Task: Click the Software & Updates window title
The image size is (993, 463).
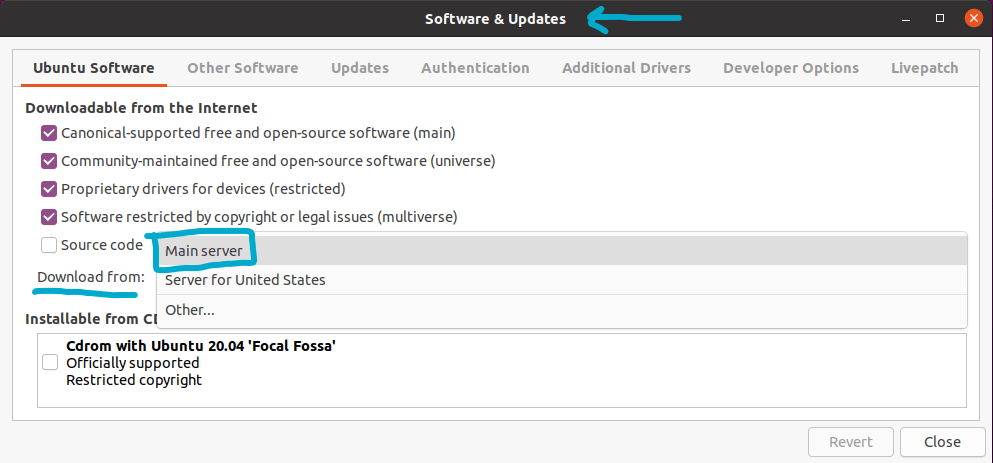Action: pyautogui.click(x=495, y=19)
